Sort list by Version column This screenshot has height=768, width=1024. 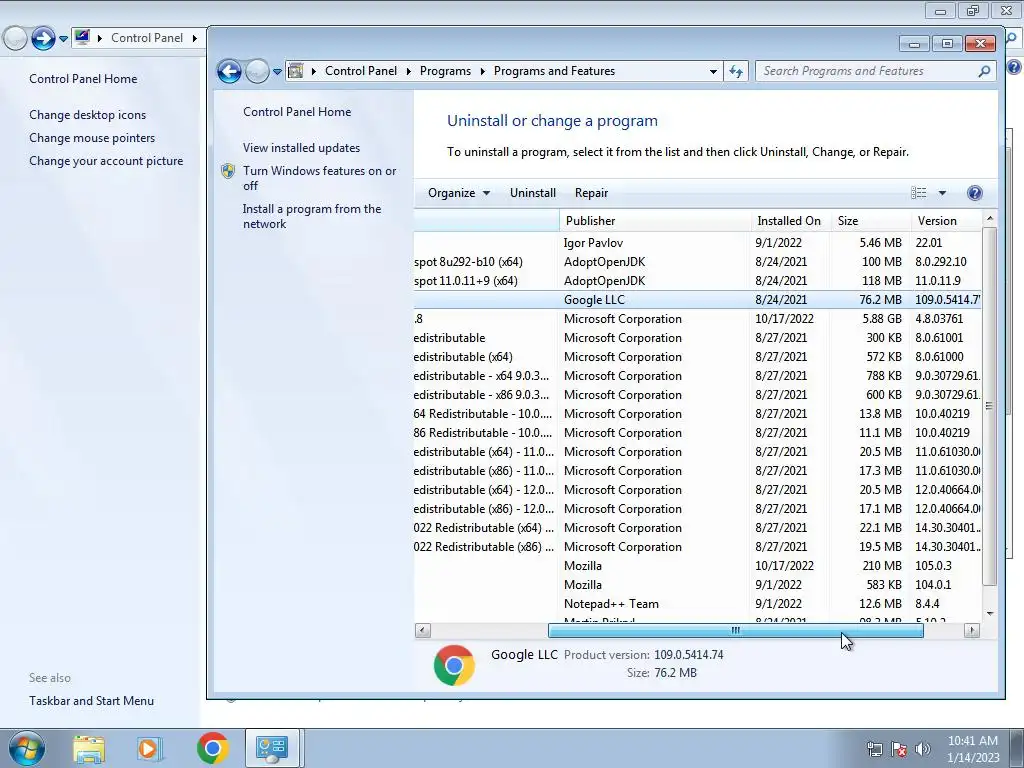pyautogui.click(x=946, y=221)
